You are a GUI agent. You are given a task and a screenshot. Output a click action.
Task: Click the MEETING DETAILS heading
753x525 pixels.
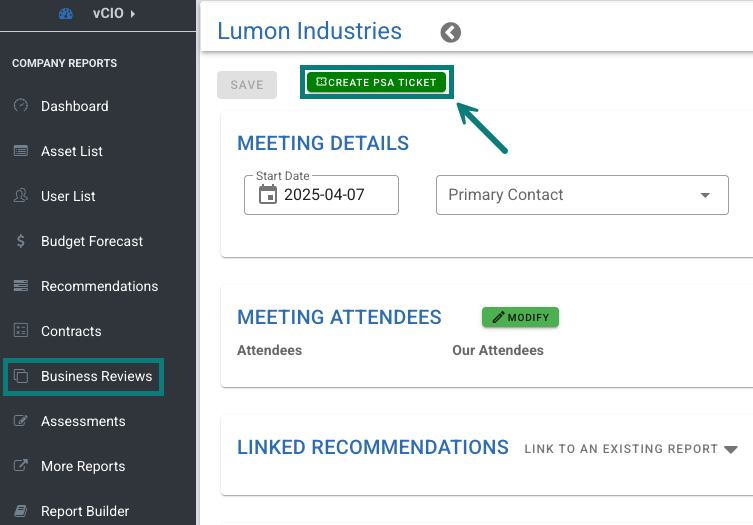point(323,143)
